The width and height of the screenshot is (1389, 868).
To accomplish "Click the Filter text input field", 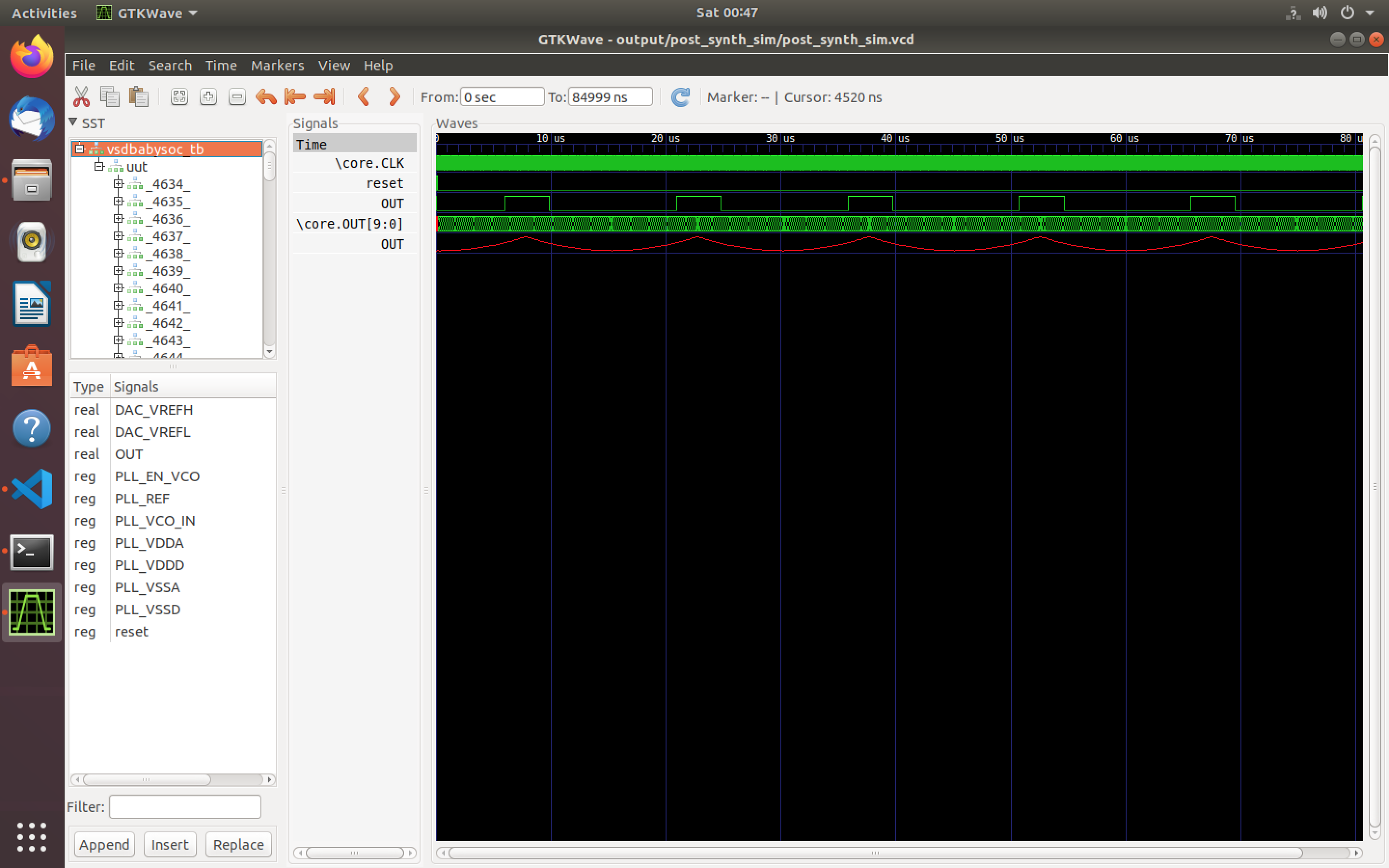I will [185, 807].
